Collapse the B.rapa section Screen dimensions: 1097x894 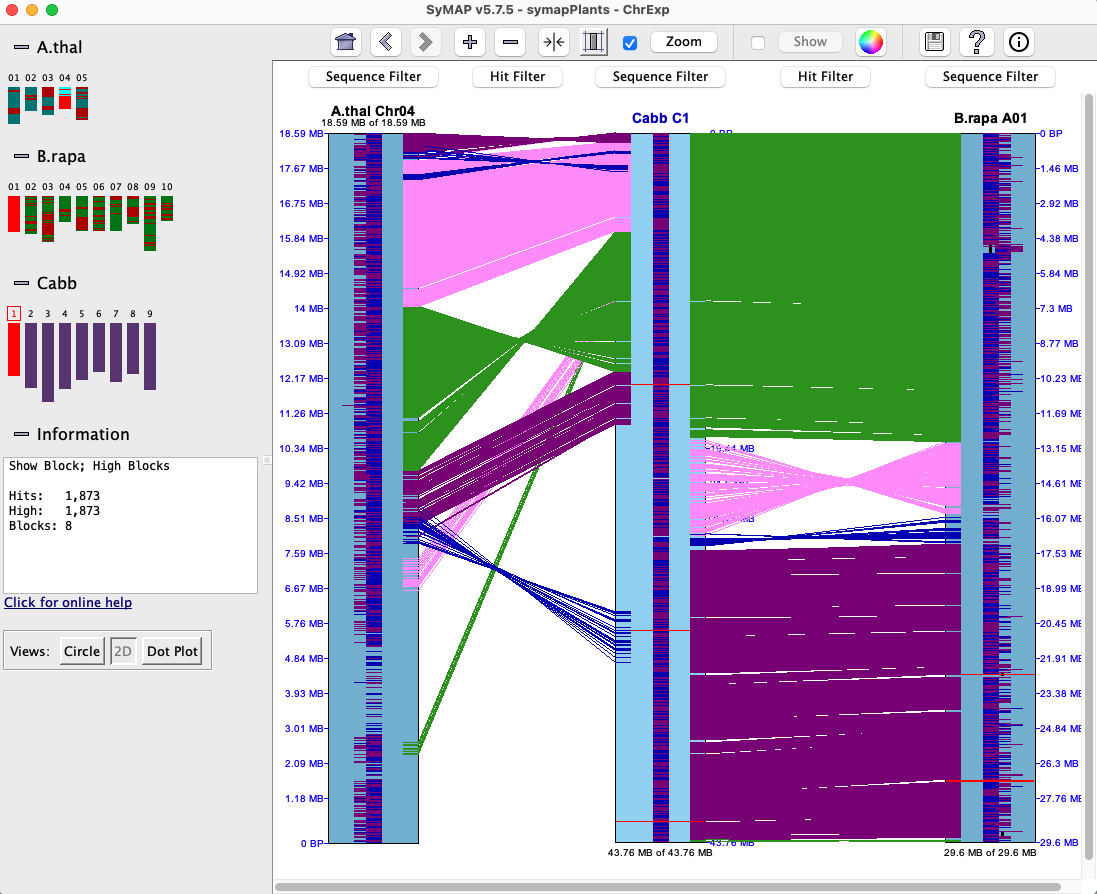pyautogui.click(x=20, y=157)
